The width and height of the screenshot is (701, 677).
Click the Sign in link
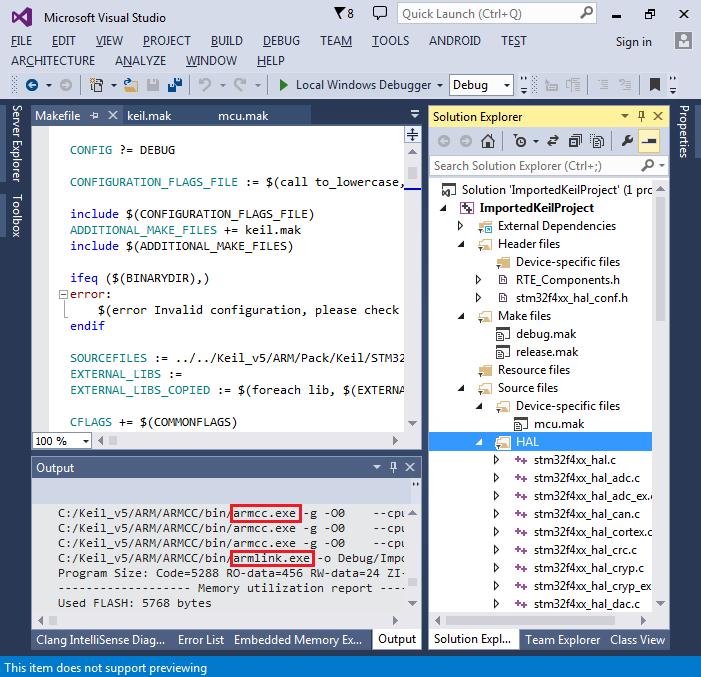633,42
